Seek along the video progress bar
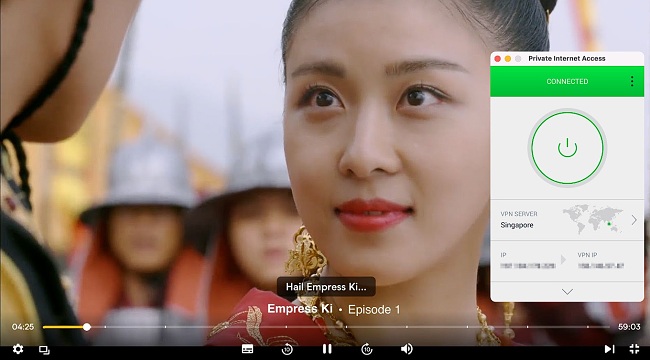This screenshot has width=650, height=360. (x=326, y=327)
